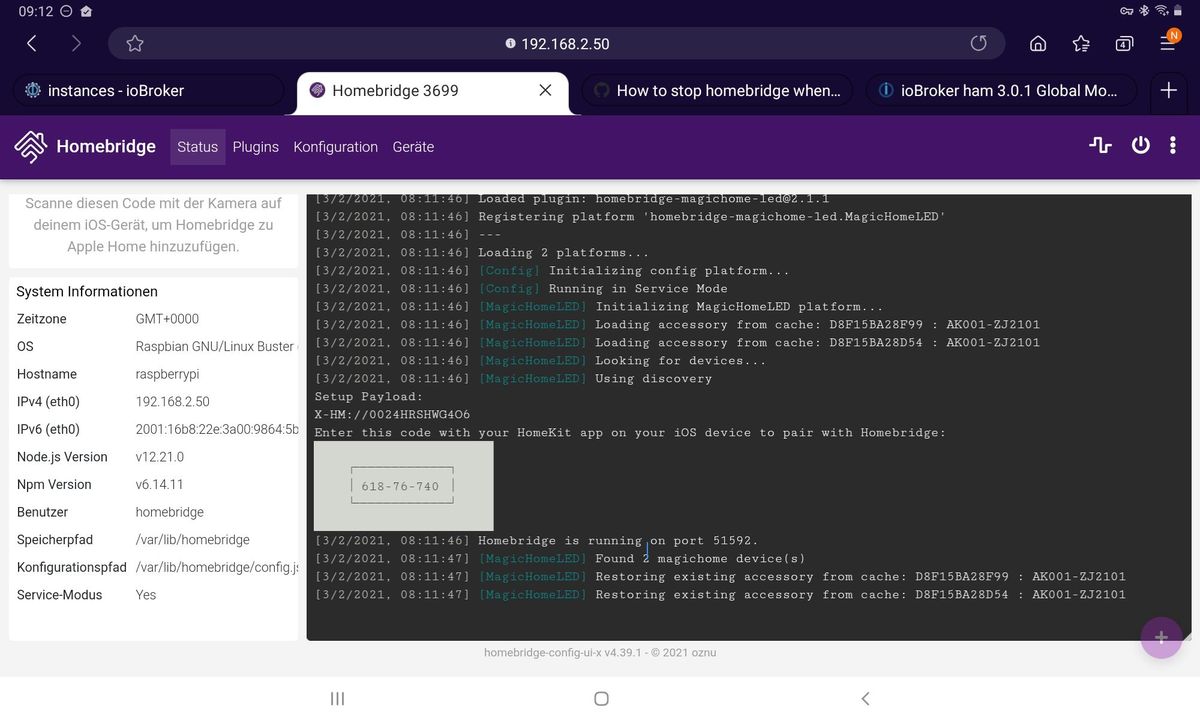Viewport: 1200px width, 720px height.
Task: Open the Konfiguration page
Action: pyautogui.click(x=335, y=146)
